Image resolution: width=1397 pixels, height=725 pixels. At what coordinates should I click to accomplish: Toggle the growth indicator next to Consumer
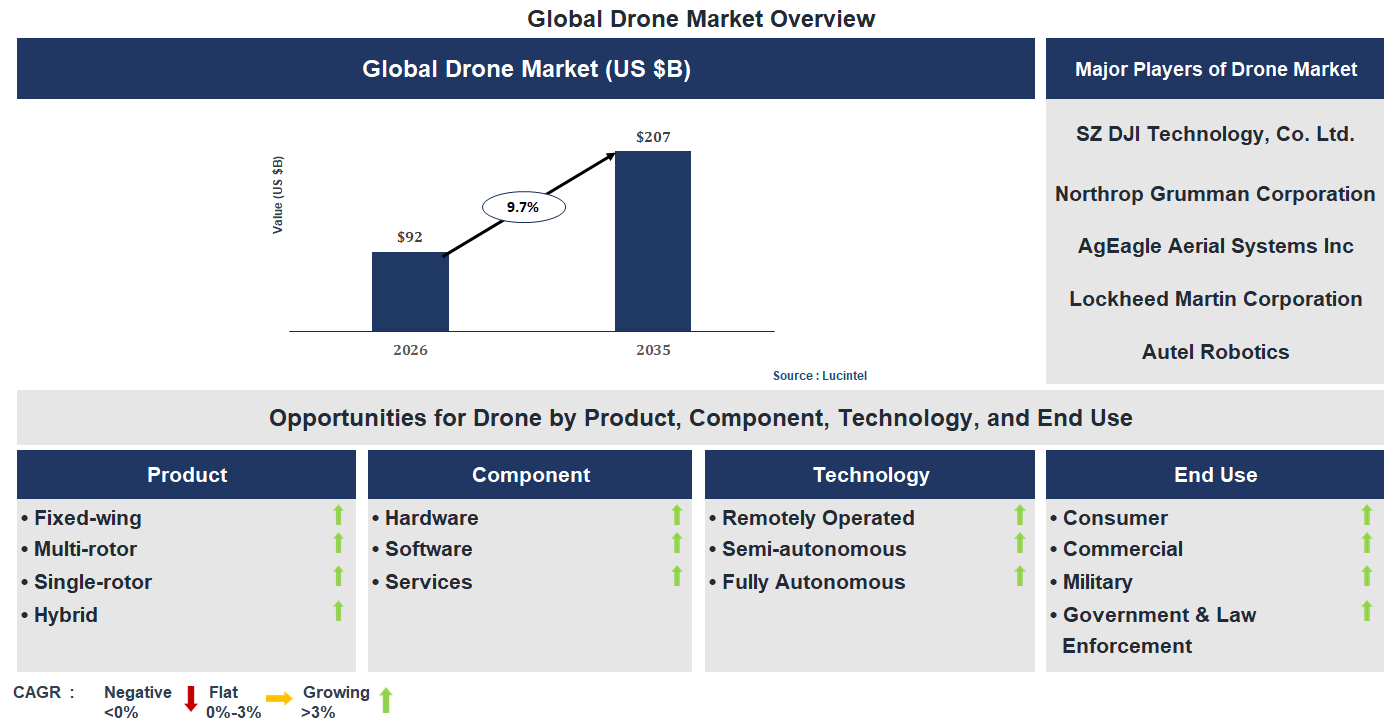1365,513
